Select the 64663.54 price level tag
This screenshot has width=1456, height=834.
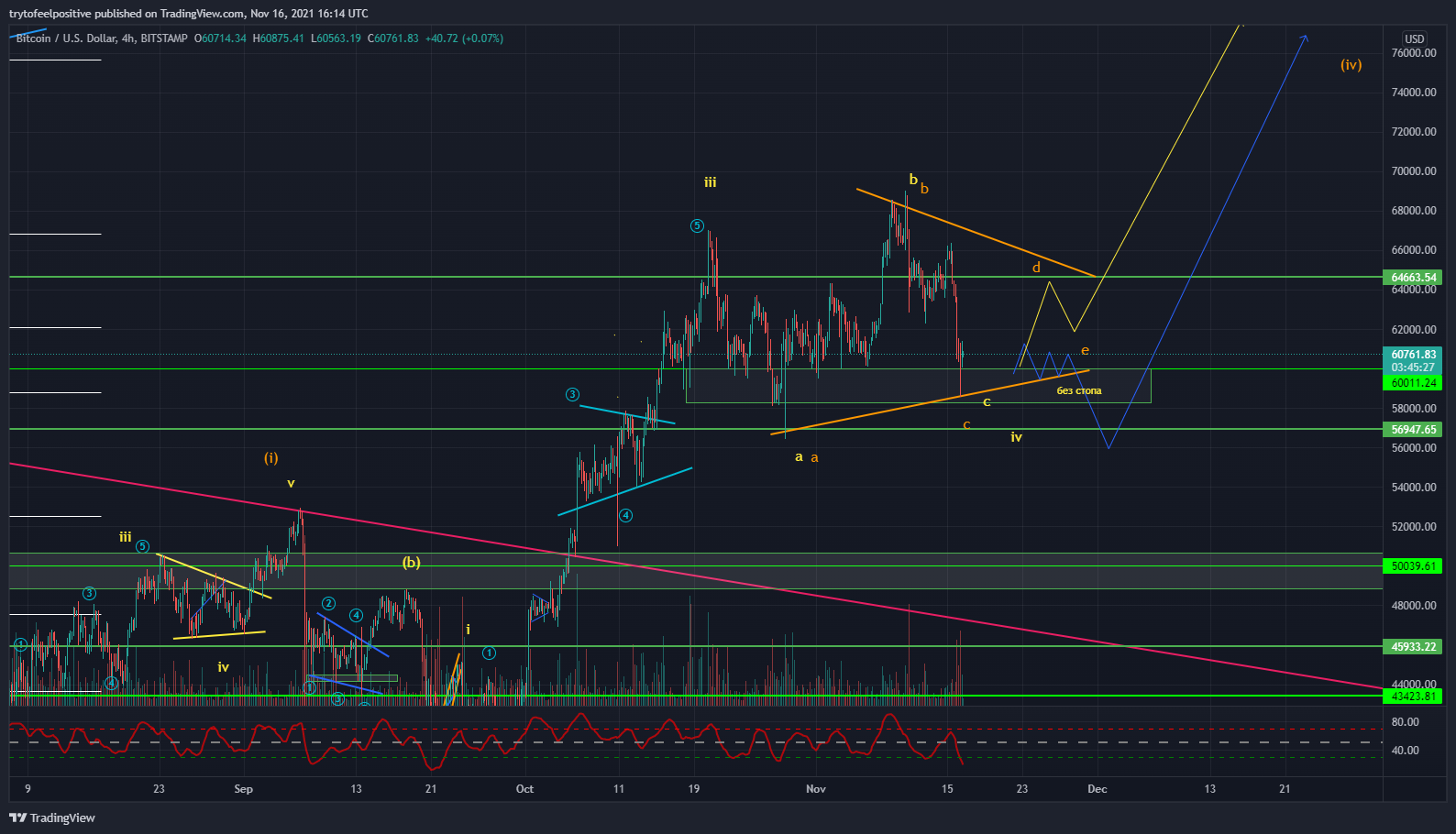point(1413,278)
